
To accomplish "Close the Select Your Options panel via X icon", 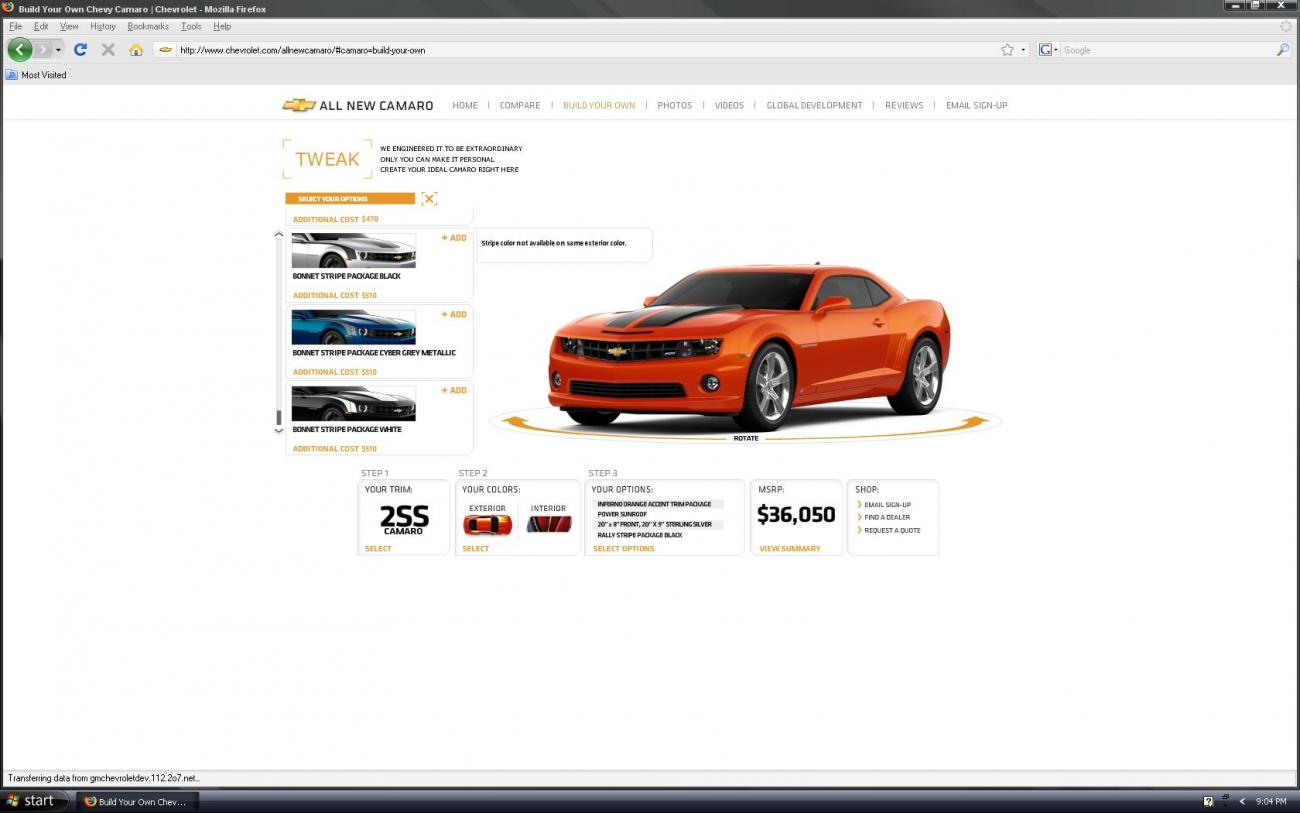I will point(429,198).
